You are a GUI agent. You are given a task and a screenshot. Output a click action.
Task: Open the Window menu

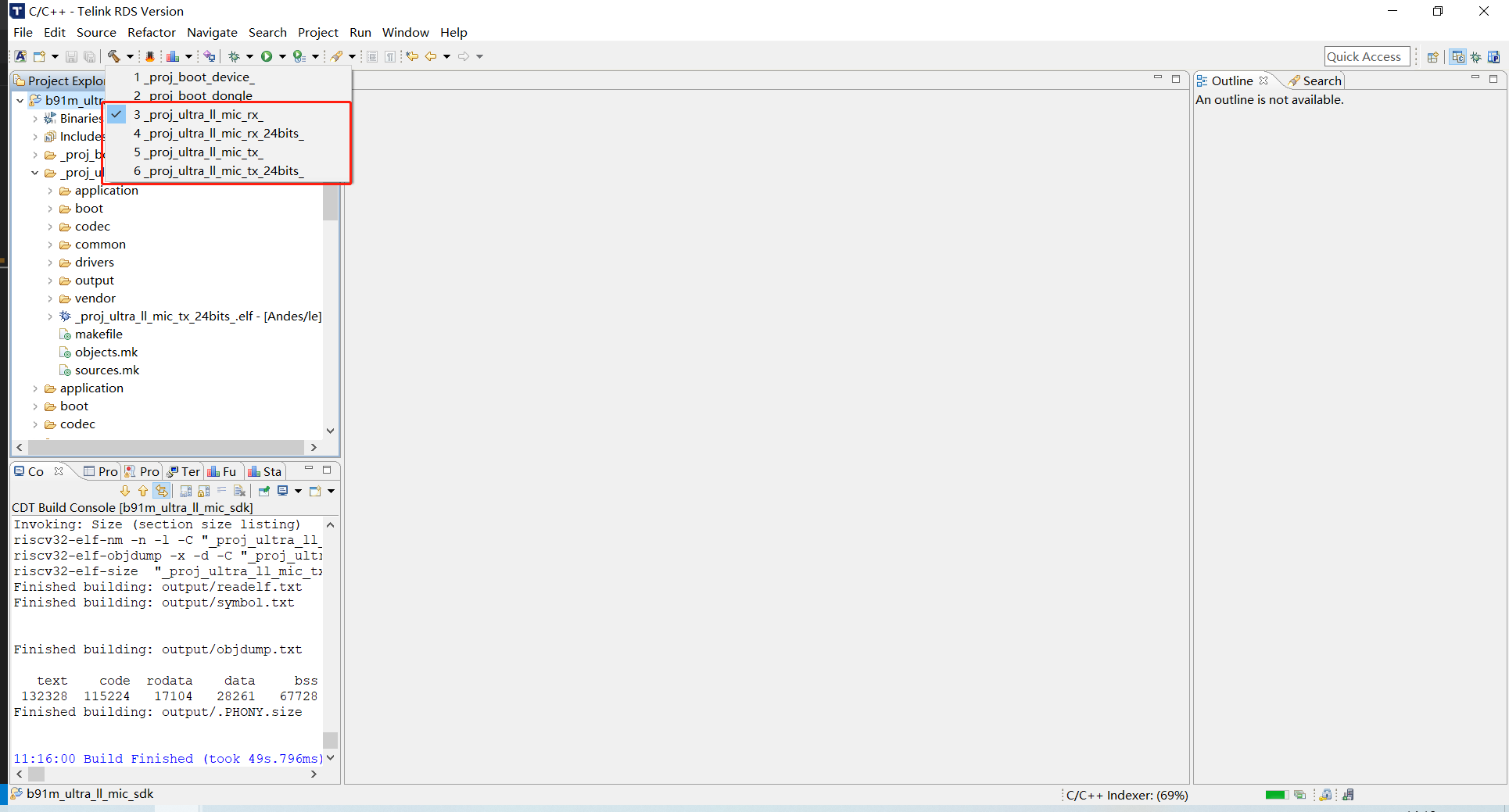[405, 32]
